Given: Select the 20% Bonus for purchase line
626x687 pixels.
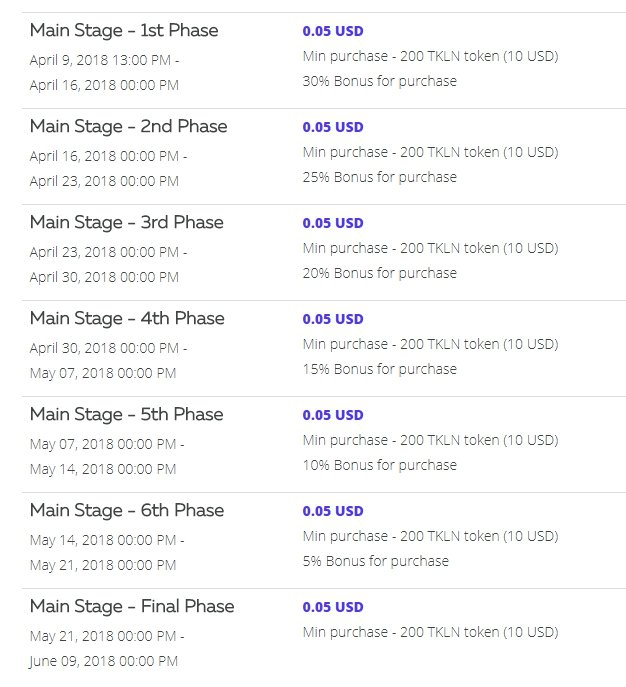Looking at the screenshot, I should tap(379, 273).
